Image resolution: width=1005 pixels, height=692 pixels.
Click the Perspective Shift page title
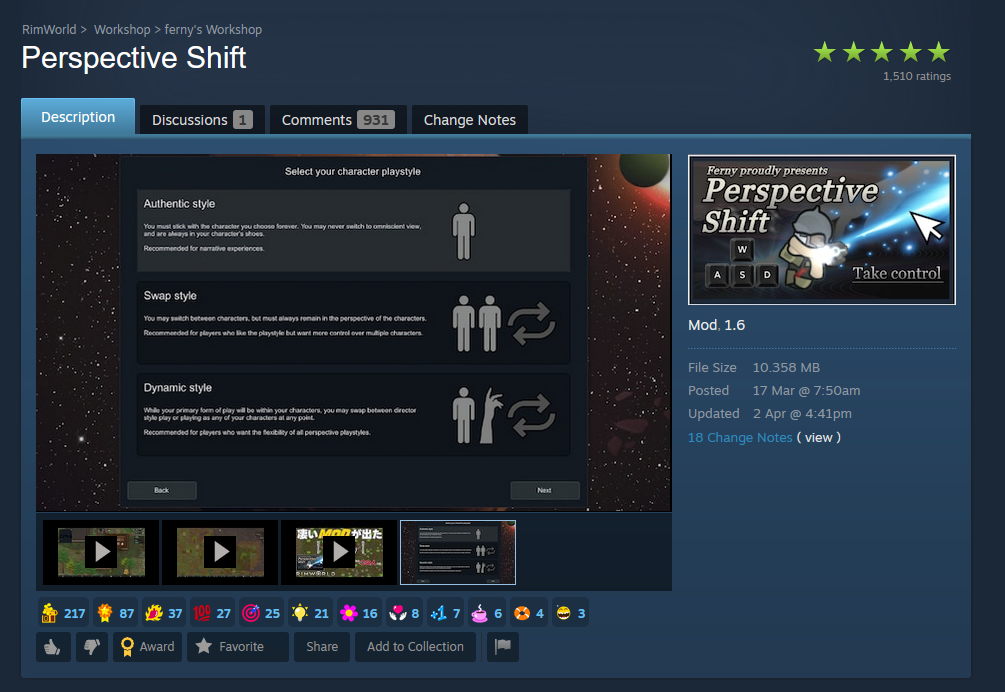134,58
